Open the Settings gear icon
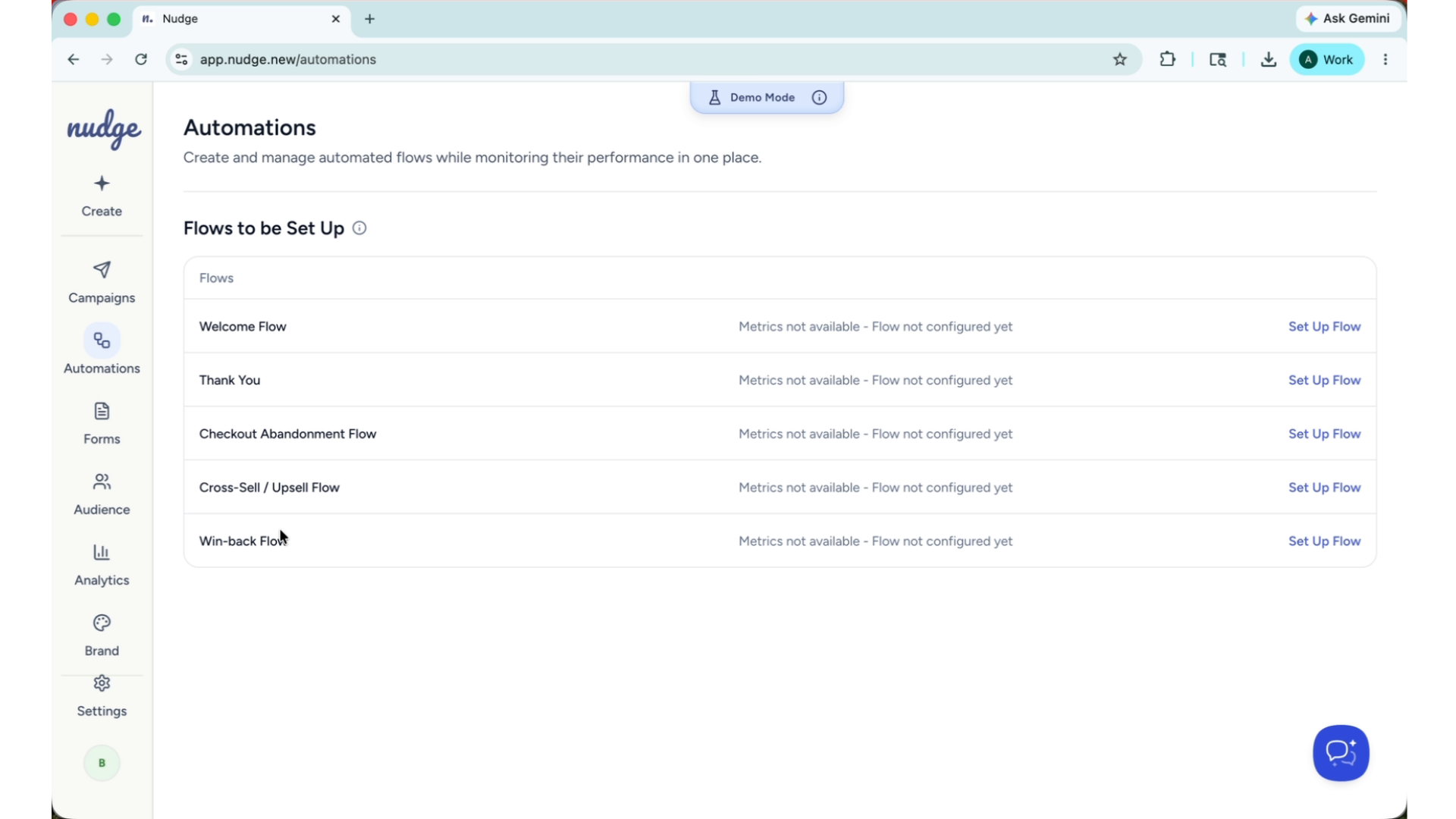 [102, 683]
